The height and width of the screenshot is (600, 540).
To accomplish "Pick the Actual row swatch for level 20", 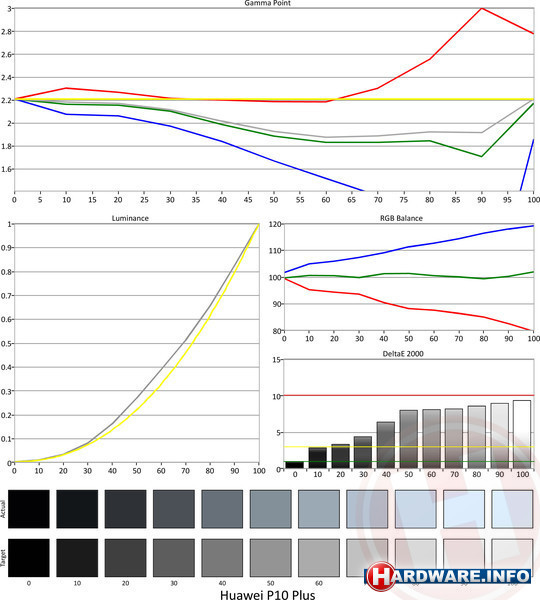I will pyautogui.click(x=126, y=509).
